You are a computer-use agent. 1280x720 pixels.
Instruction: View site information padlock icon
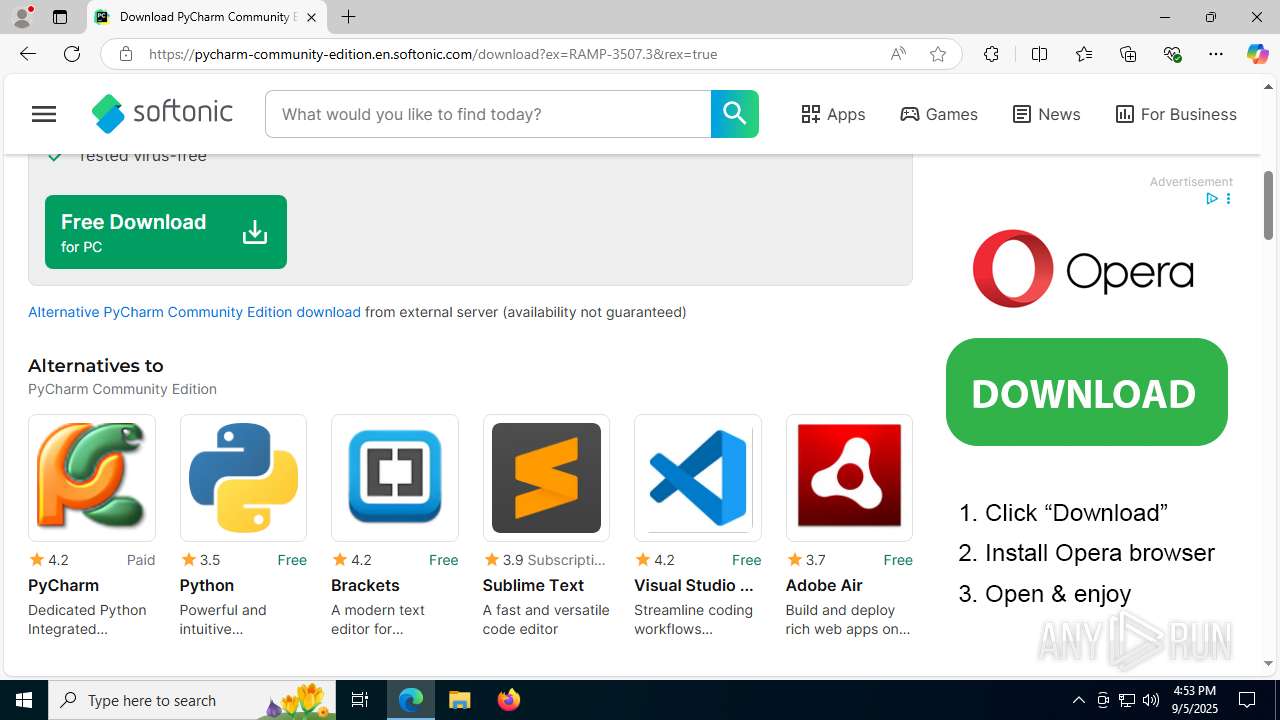(x=126, y=54)
